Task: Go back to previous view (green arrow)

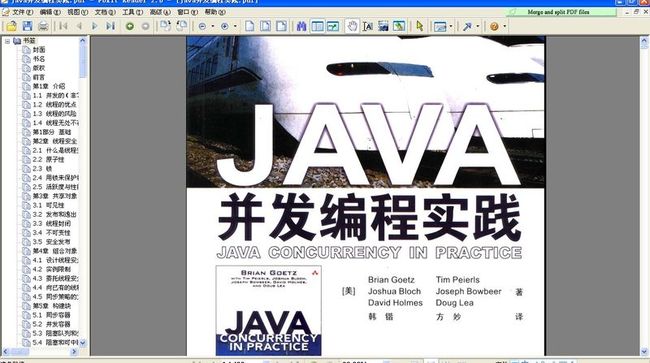Action: [x=130, y=26]
